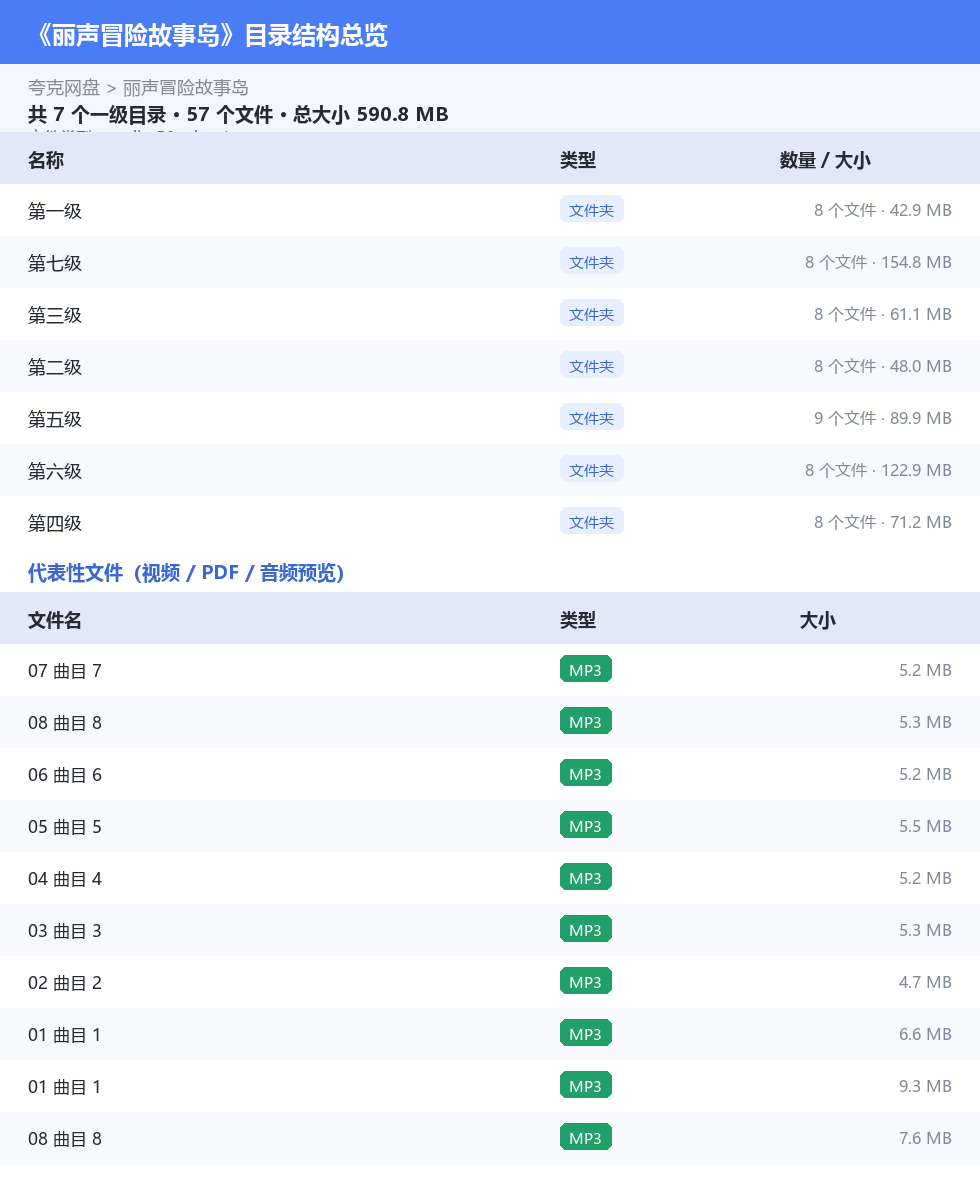Open the 第五级 folder row

(490, 418)
